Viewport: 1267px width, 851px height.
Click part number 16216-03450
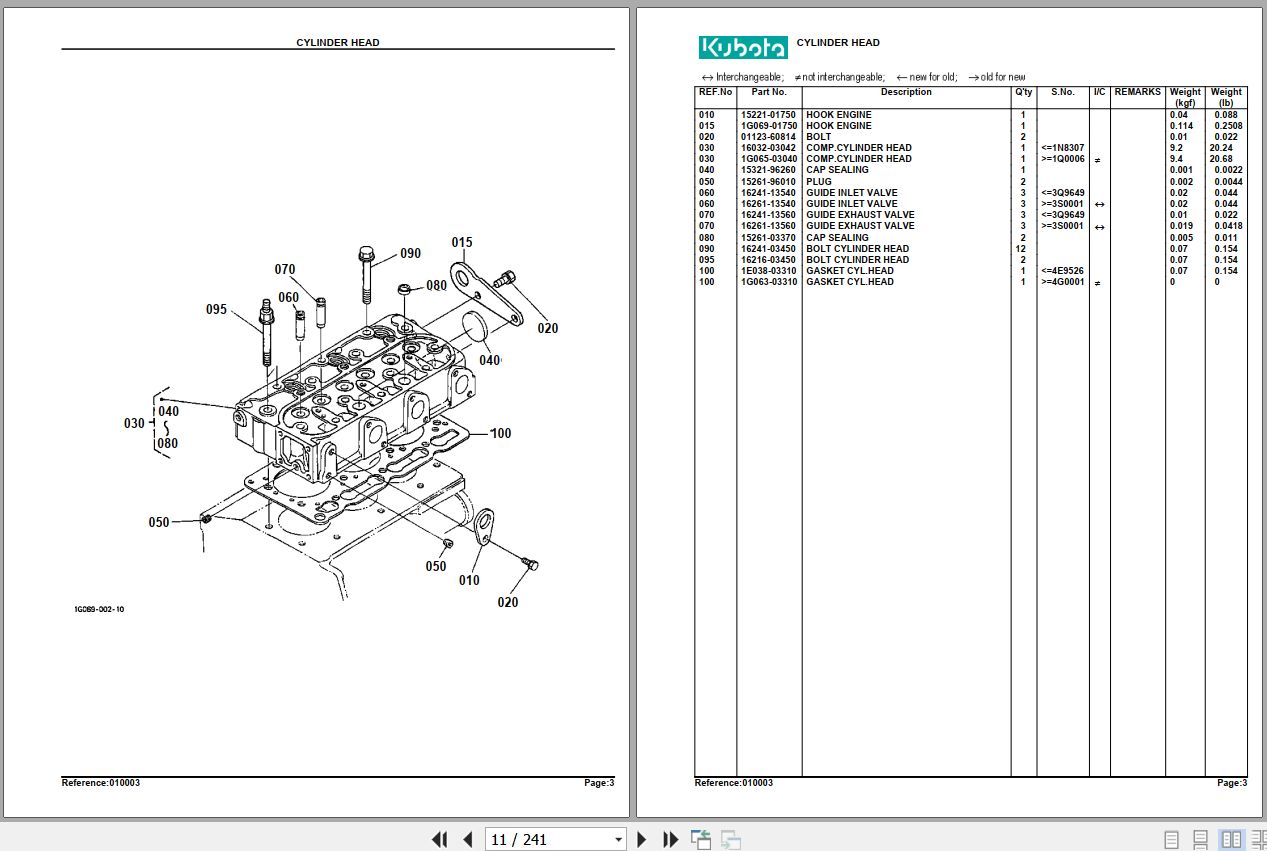pos(768,260)
